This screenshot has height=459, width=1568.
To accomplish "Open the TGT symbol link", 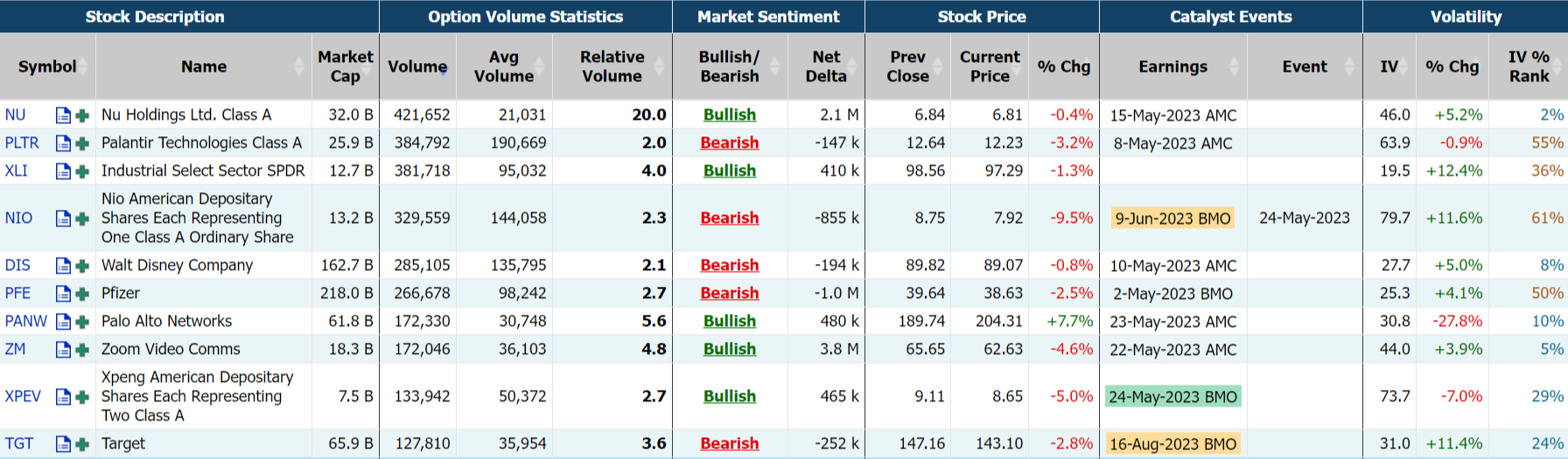I will click(19, 443).
